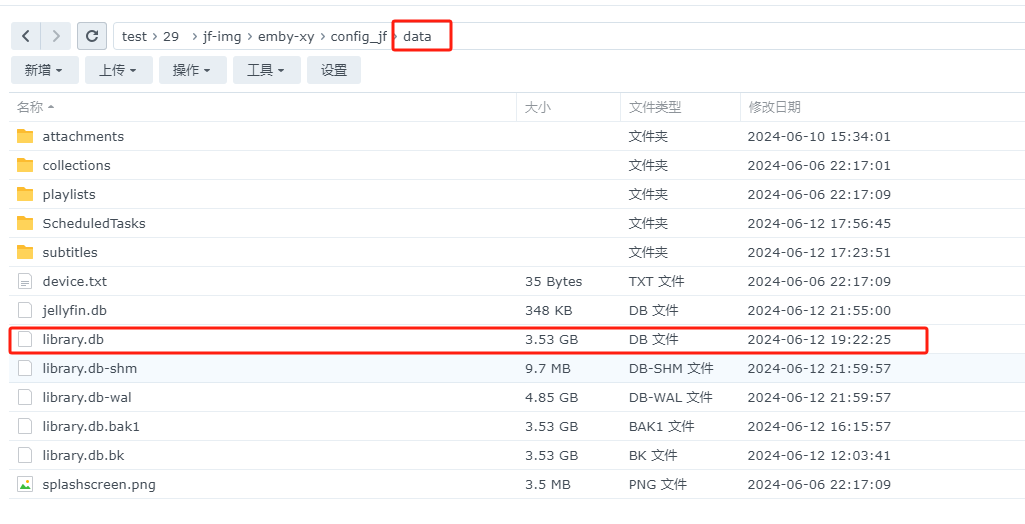This screenshot has width=1025, height=524.
Task: Open the 工具 dropdown menu
Action: coord(266,70)
